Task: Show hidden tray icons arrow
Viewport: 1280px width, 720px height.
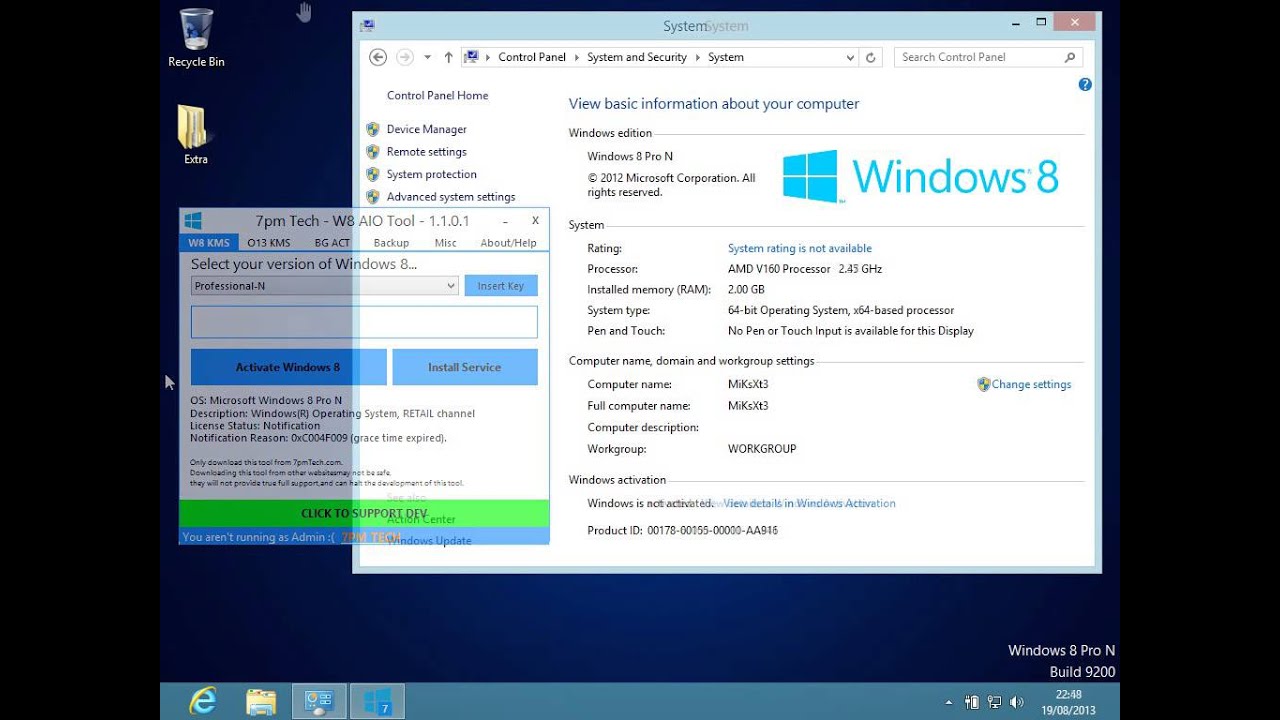Action: coord(949,702)
